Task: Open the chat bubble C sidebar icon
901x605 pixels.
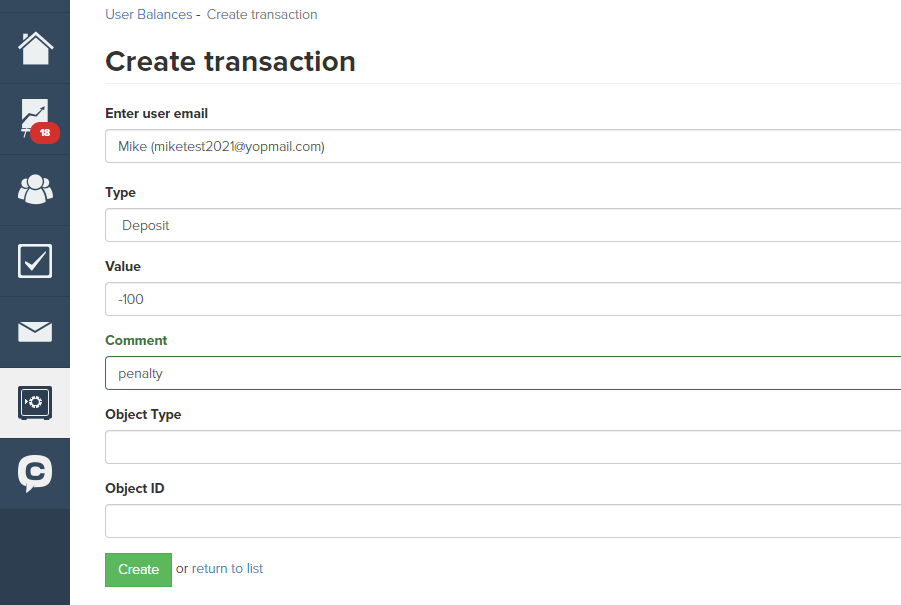Action: click(35, 473)
